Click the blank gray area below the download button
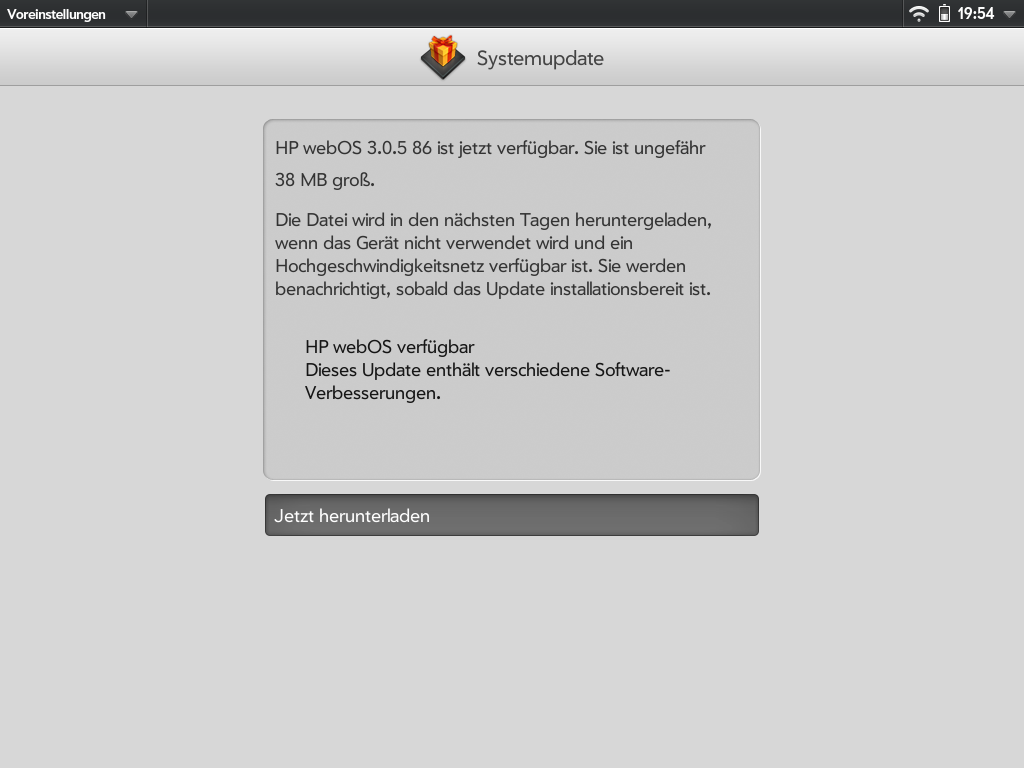The image size is (1024, 768). (x=512, y=653)
